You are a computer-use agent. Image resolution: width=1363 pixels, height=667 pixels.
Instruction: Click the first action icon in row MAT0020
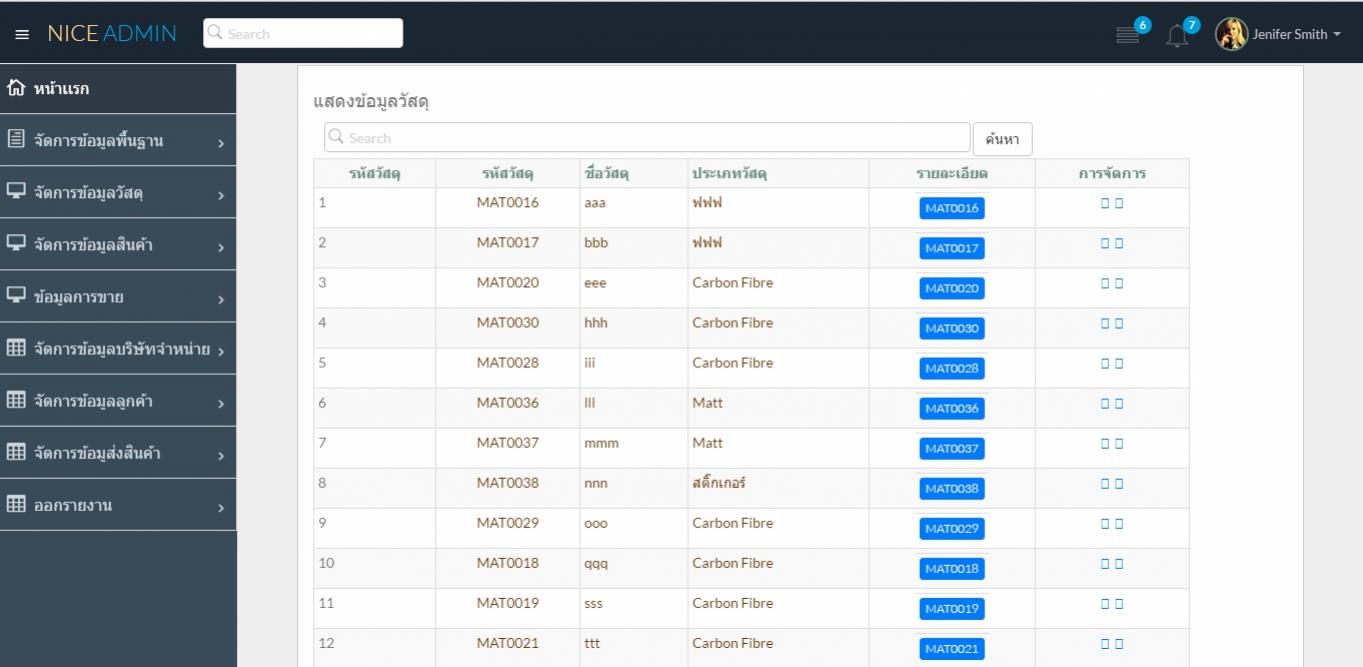point(1106,283)
